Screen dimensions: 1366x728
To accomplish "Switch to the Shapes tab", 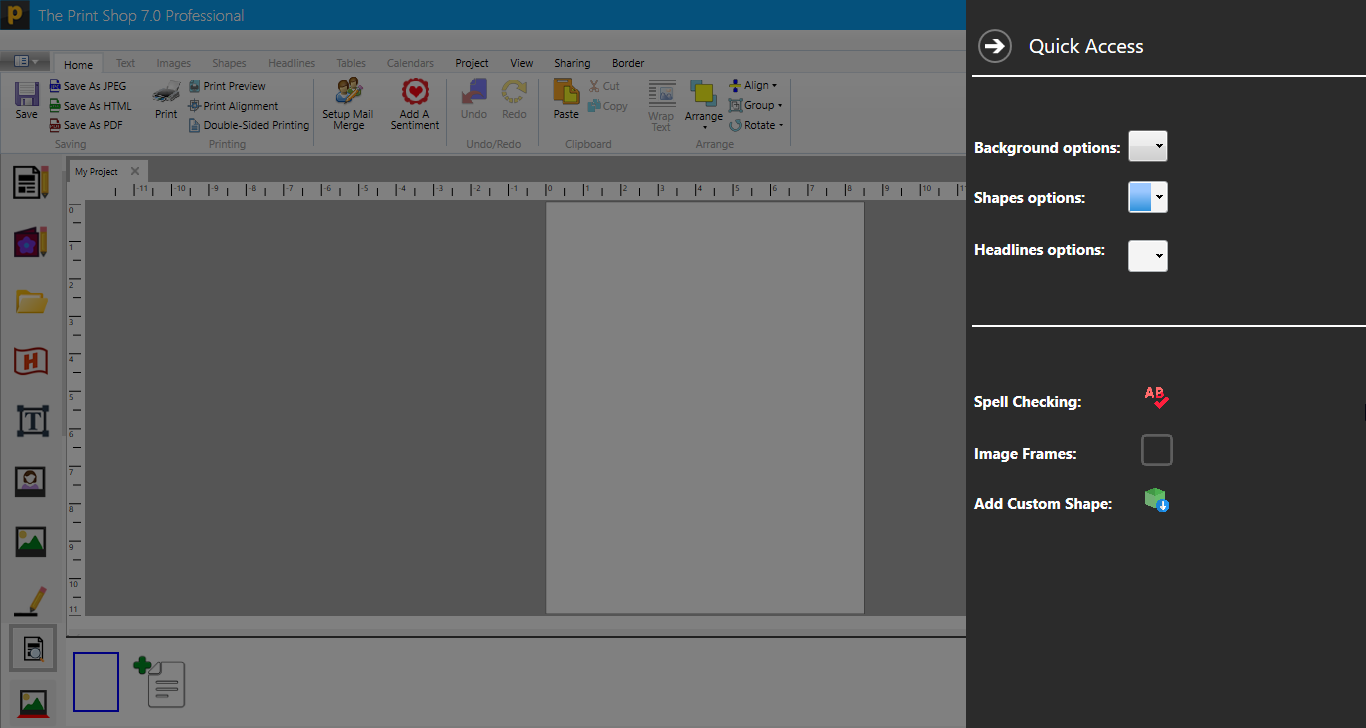I will [x=229, y=63].
